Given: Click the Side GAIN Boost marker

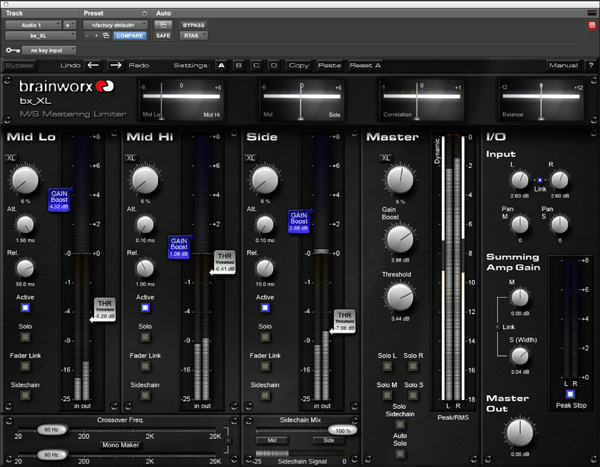Looking at the screenshot, I should pos(299,221).
